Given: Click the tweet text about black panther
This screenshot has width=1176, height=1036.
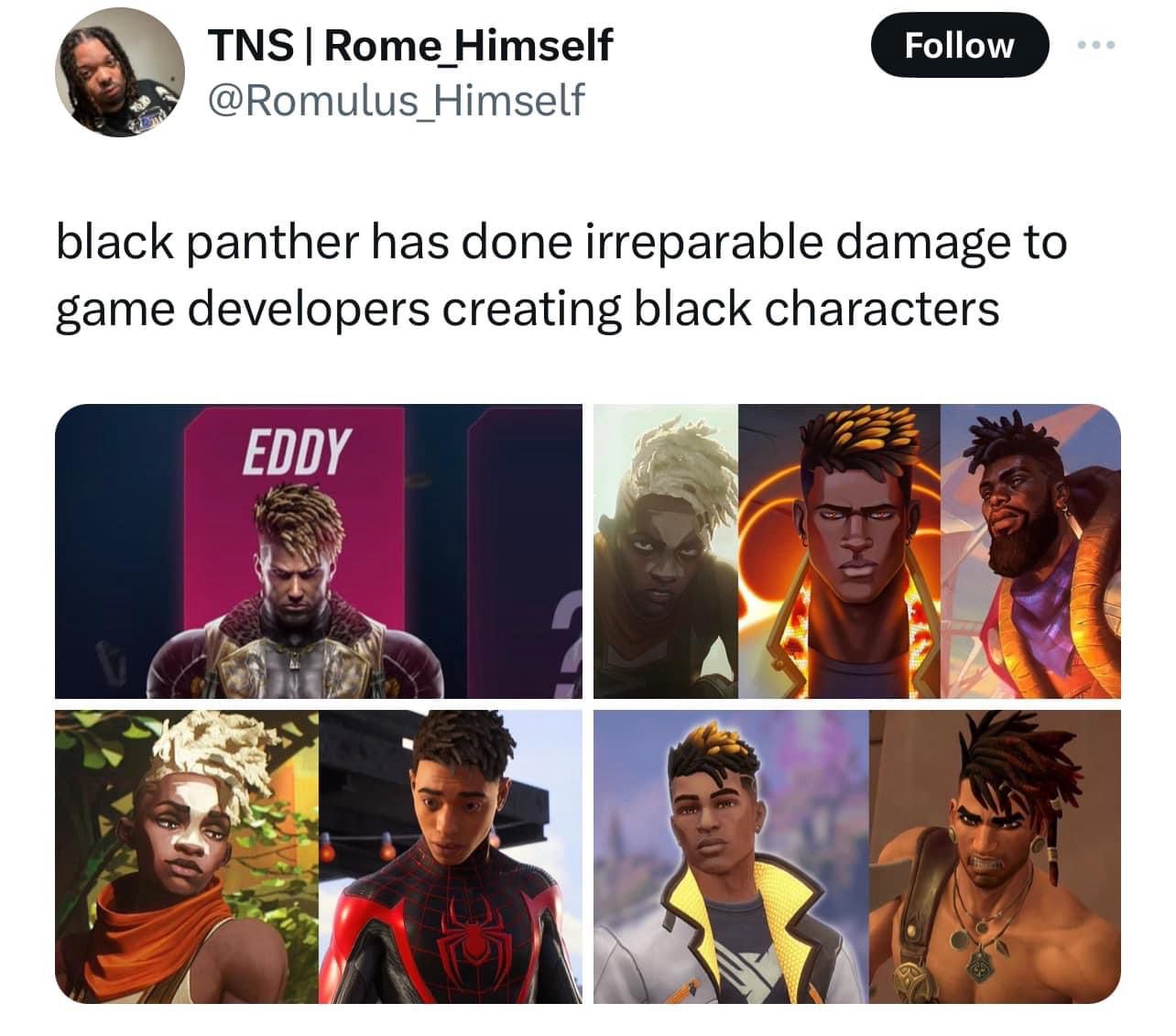Looking at the screenshot, I should (561, 275).
